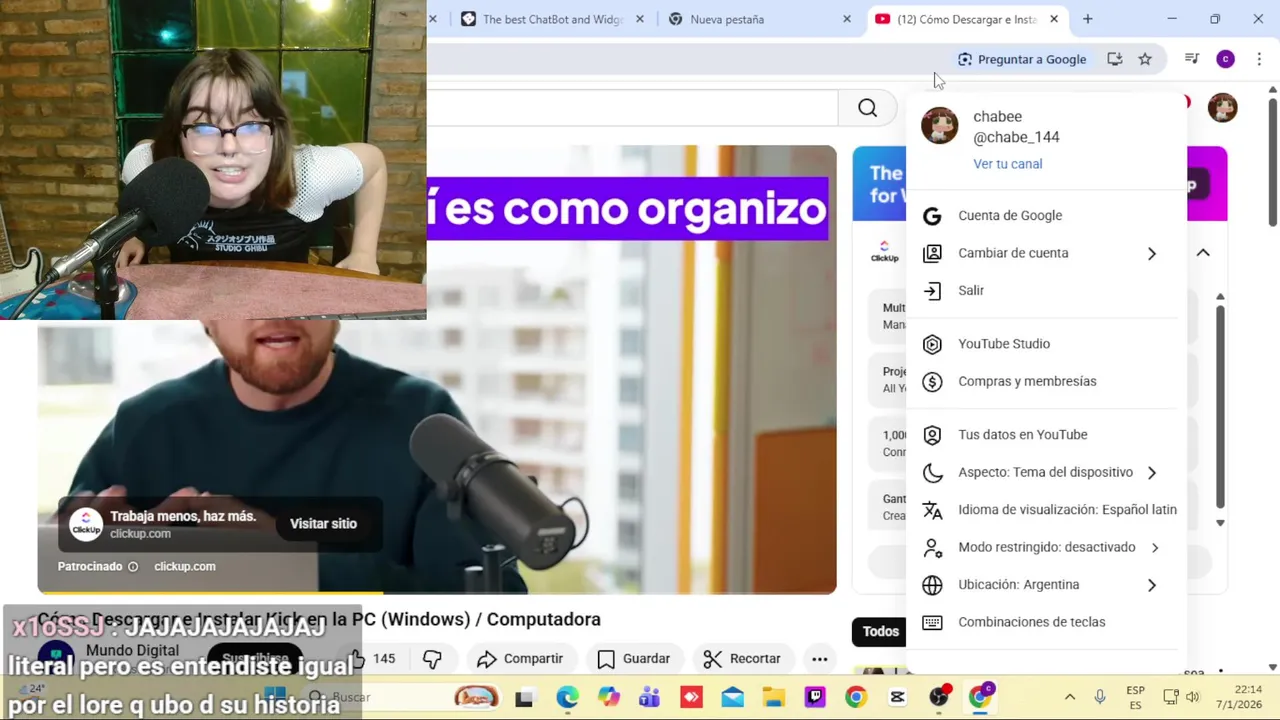1280x720 pixels.
Task: Click the Preguntar a Google button
Action: (x=1022, y=59)
